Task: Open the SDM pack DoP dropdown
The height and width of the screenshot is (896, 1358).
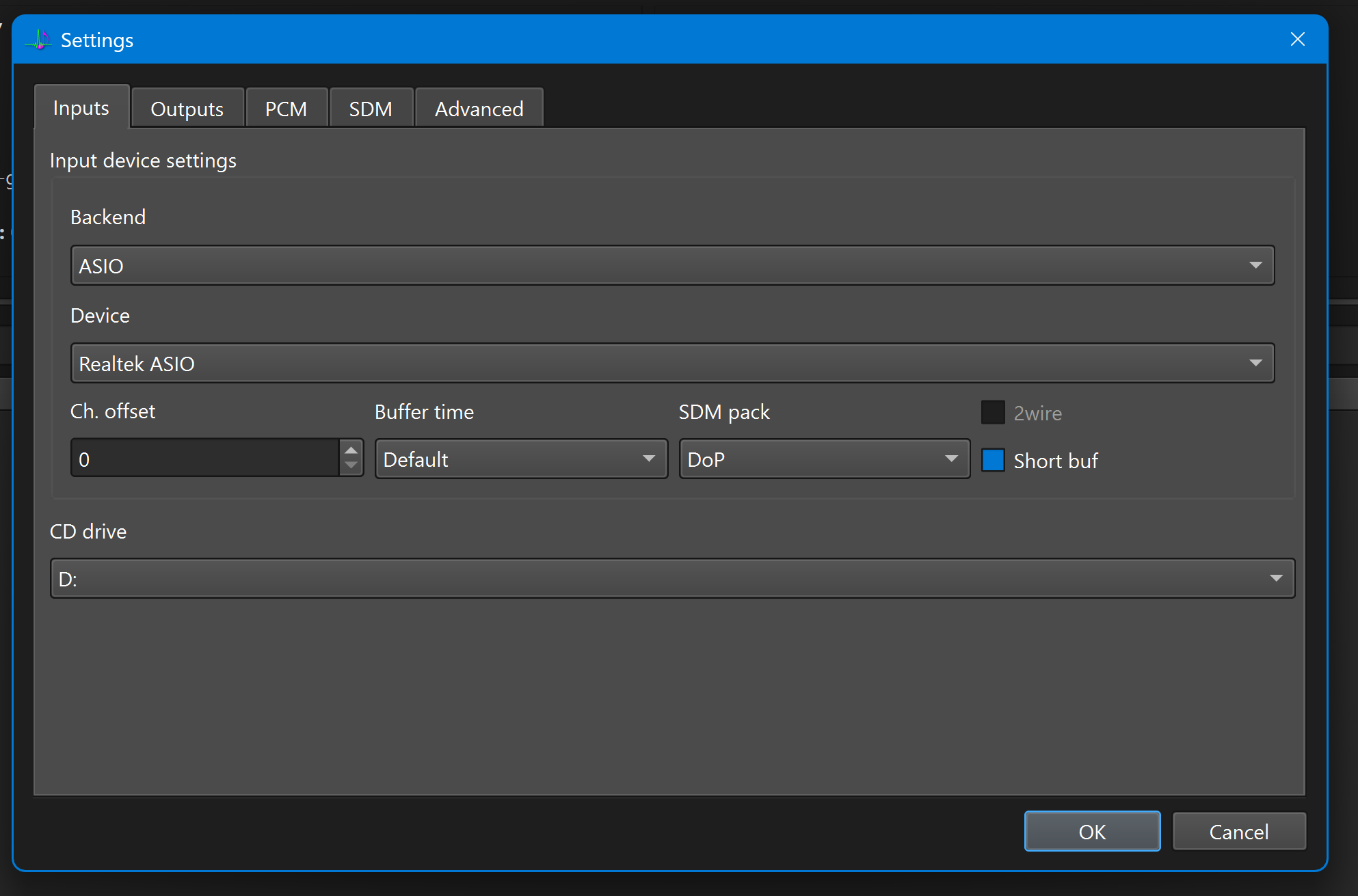Action: [824, 459]
